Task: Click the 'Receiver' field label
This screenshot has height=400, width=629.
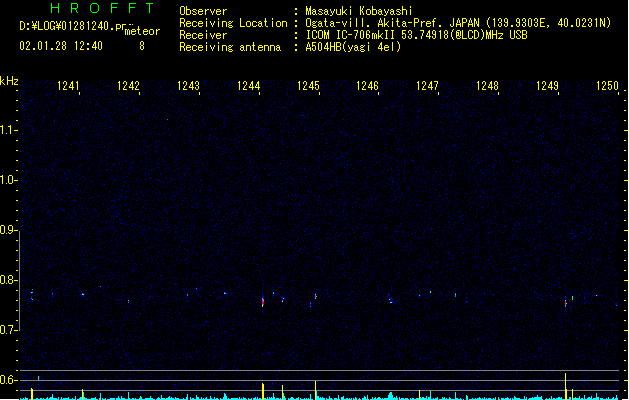Action: pyautogui.click(x=203, y=35)
